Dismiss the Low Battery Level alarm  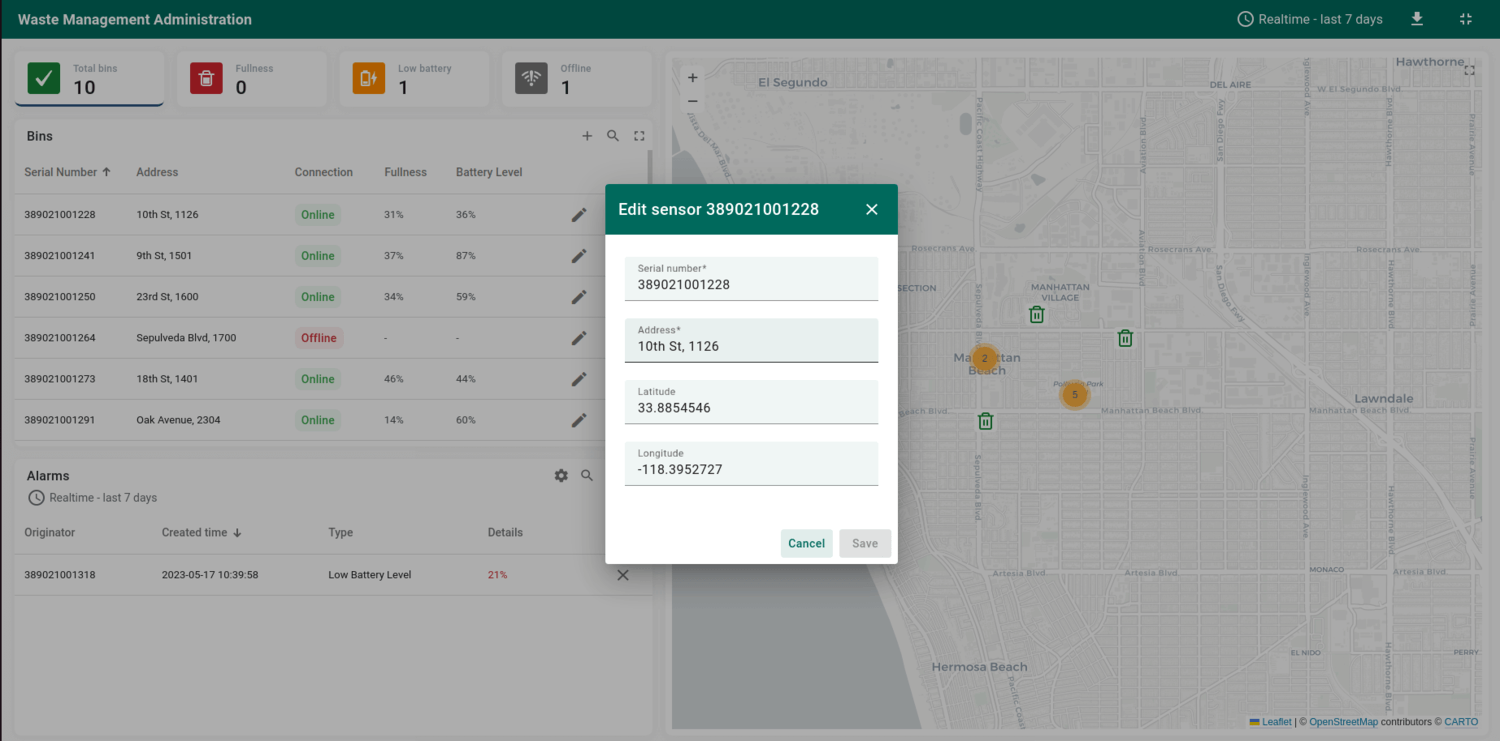623,575
